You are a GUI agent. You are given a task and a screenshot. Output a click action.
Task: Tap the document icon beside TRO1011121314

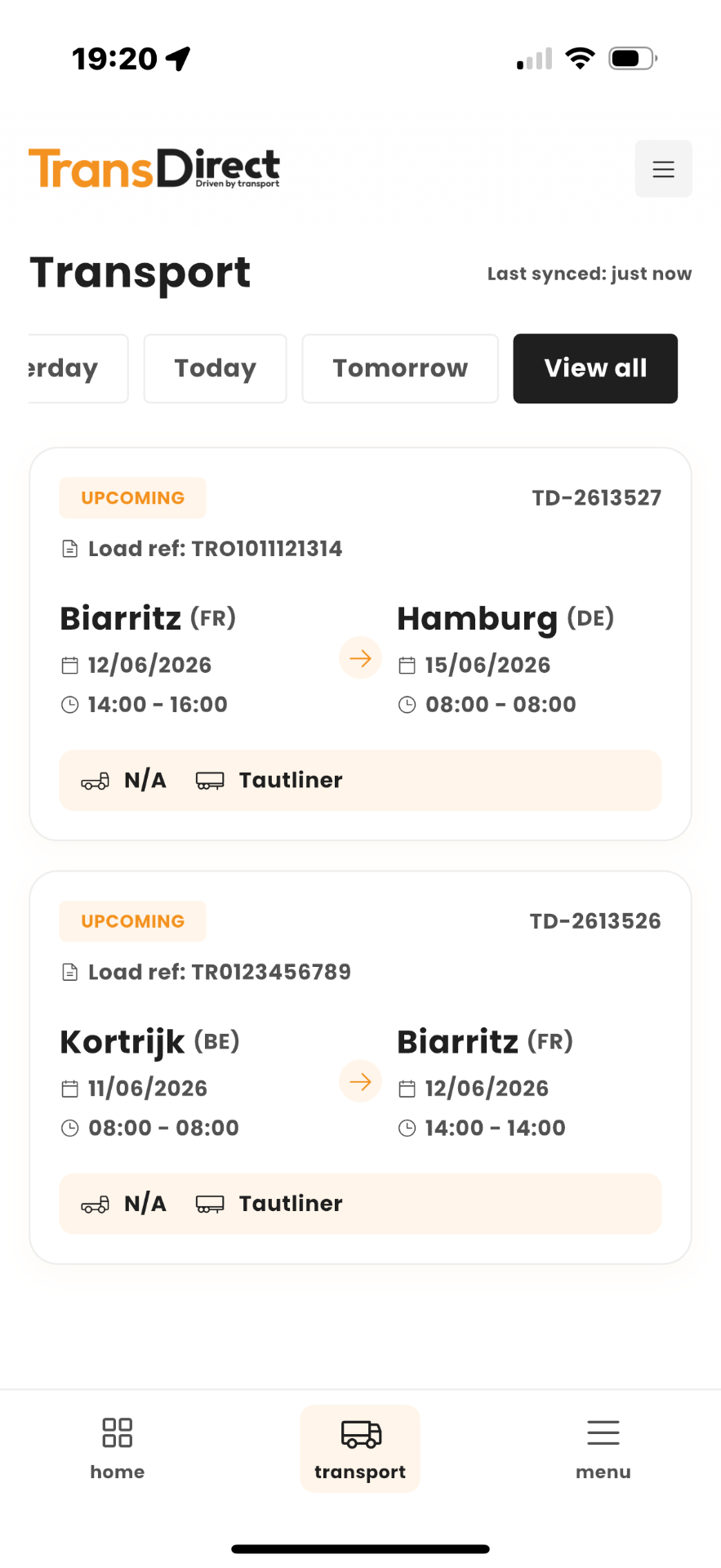pyautogui.click(x=70, y=549)
